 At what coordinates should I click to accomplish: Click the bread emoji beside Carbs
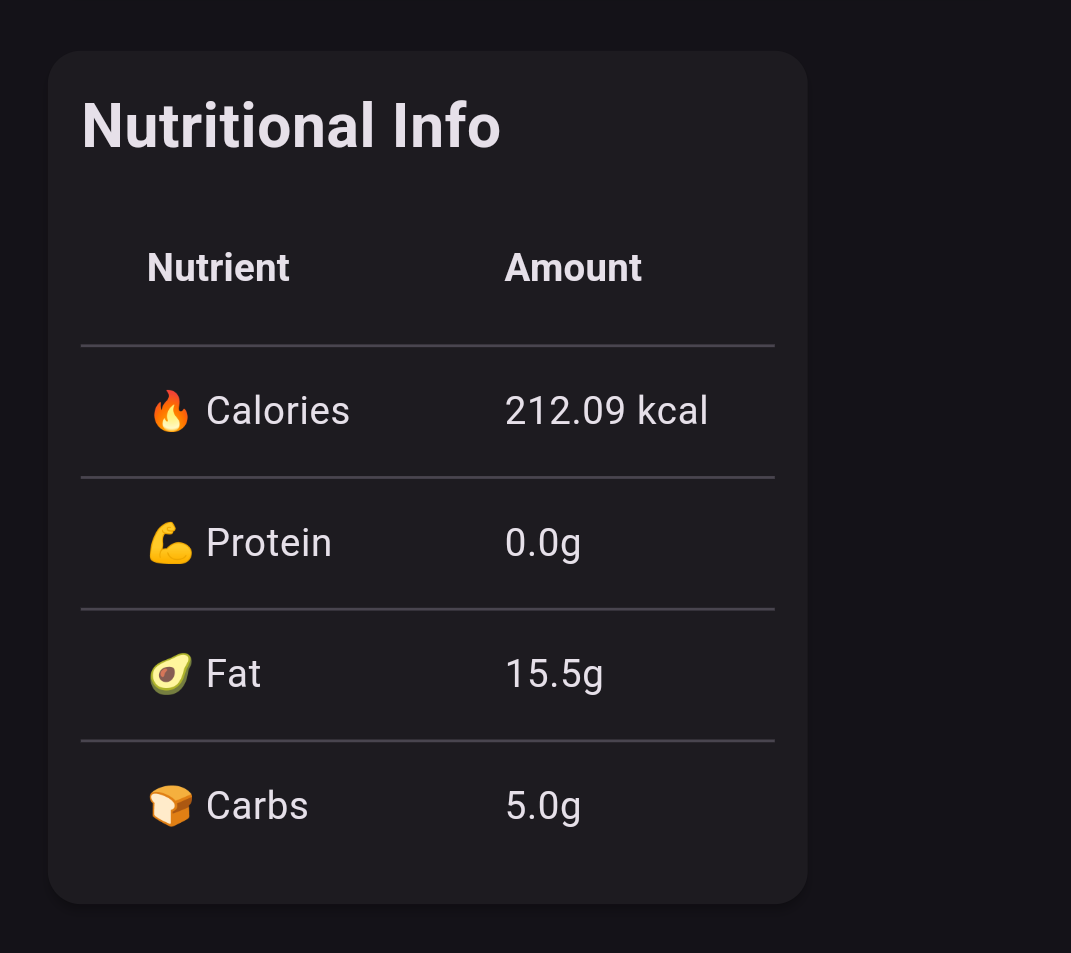[x=170, y=806]
